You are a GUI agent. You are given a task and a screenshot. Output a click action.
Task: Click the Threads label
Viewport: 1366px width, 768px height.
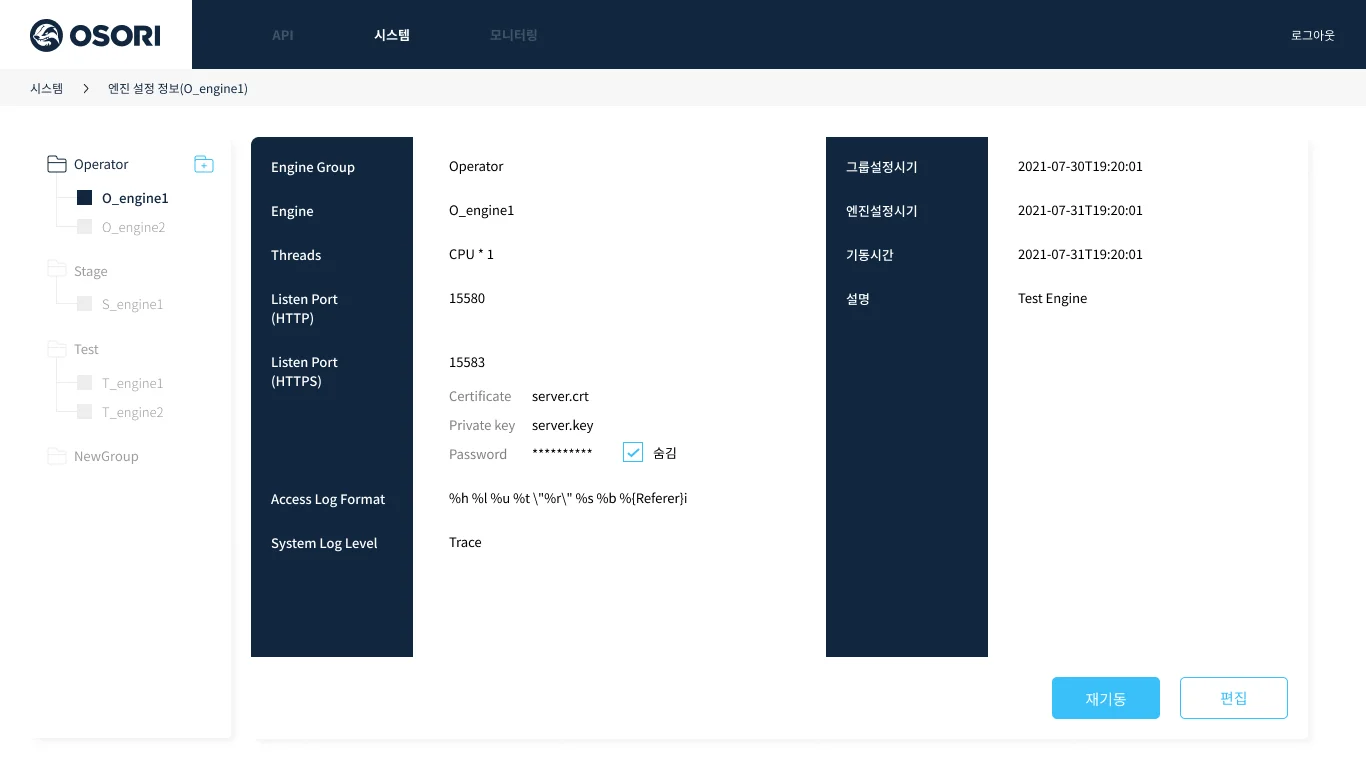pos(296,255)
